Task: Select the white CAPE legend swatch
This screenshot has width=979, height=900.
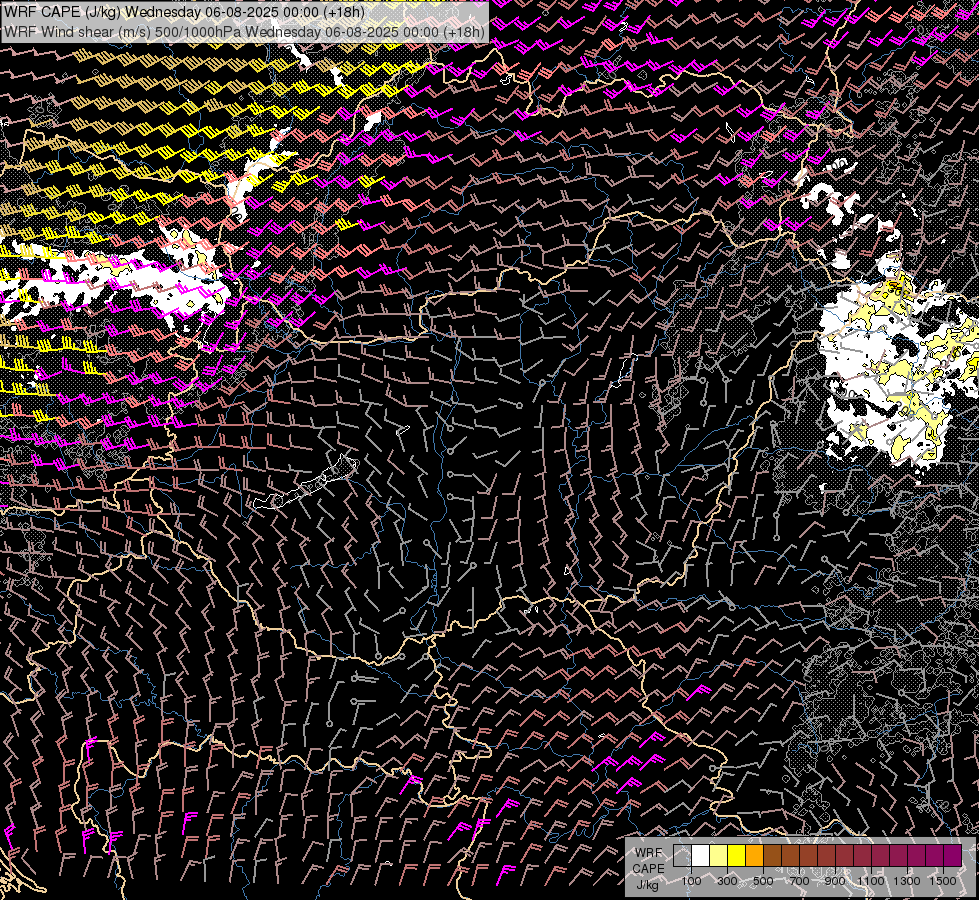Action: point(701,855)
